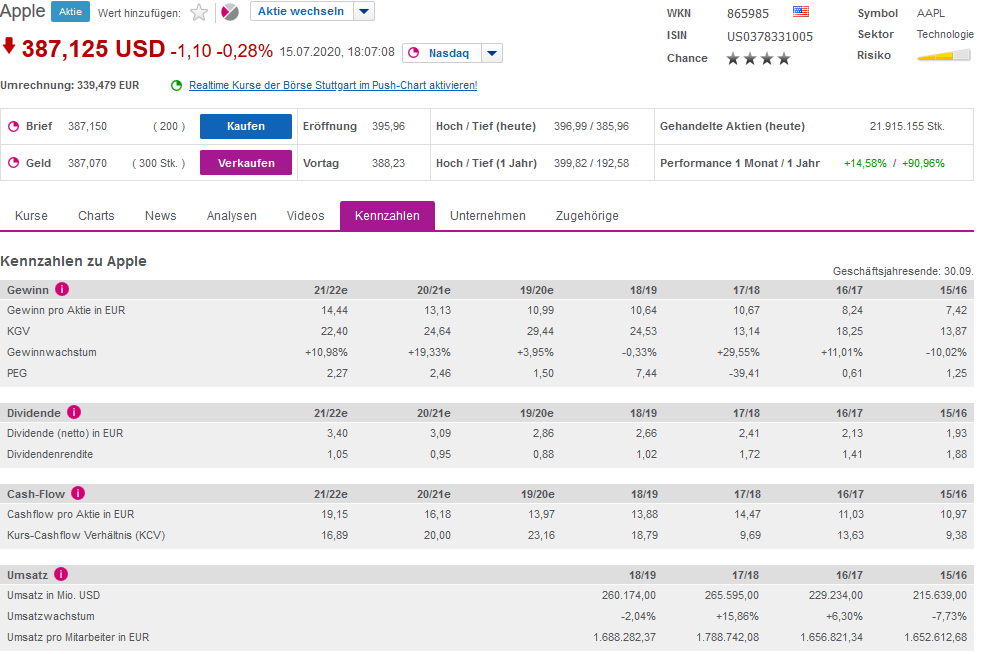Click the Geld push-quote icon
Screen dimensions: 982x654
tap(13, 163)
